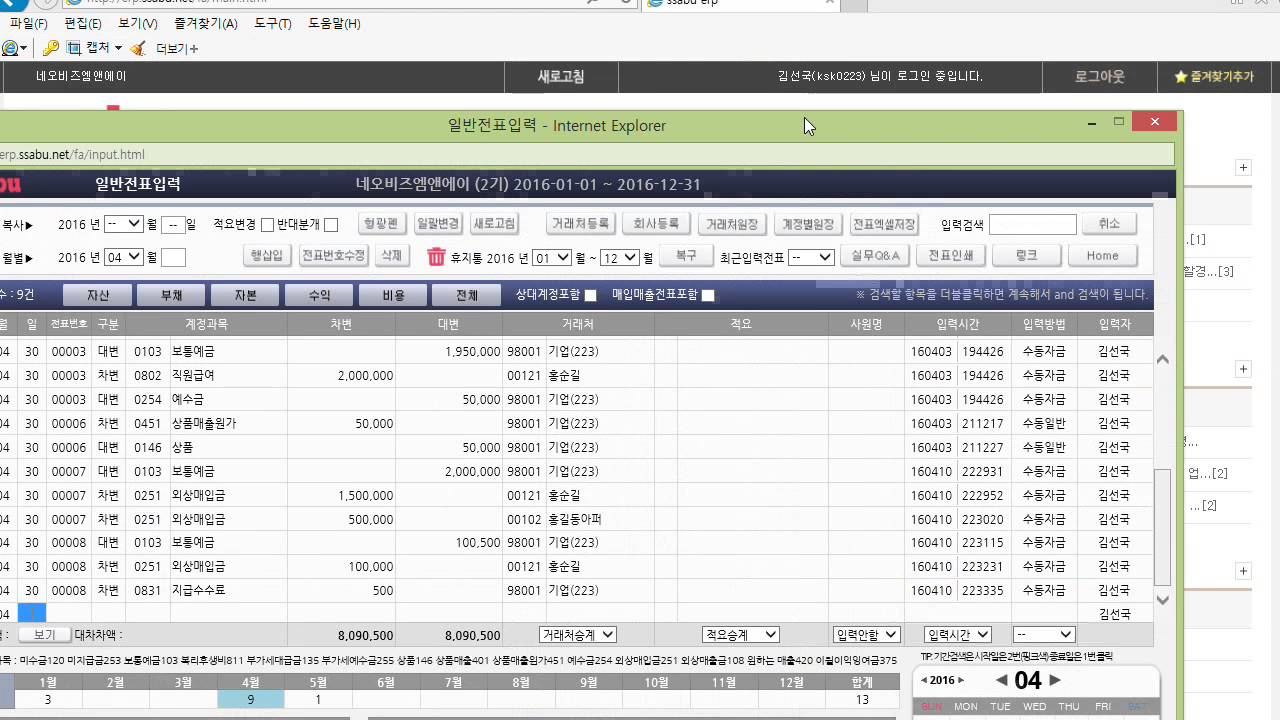Click the table vertical scrollbar thumb

(x=1162, y=527)
